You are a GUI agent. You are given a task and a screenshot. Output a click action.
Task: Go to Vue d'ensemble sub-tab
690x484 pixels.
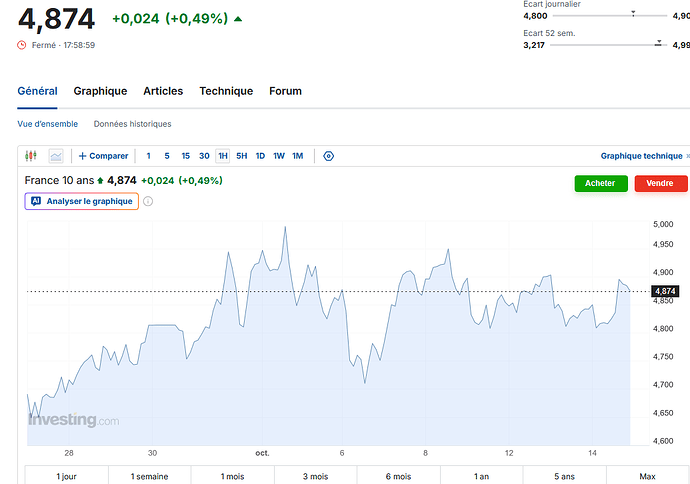point(48,124)
